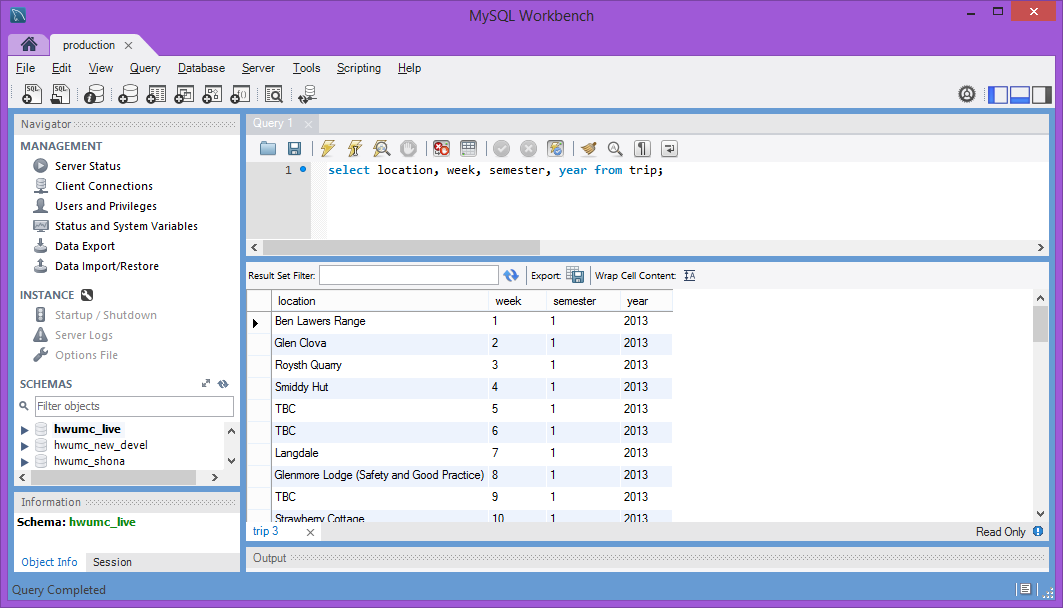Expand the hwumc_live schema
The image size is (1063, 608).
(x=24, y=430)
